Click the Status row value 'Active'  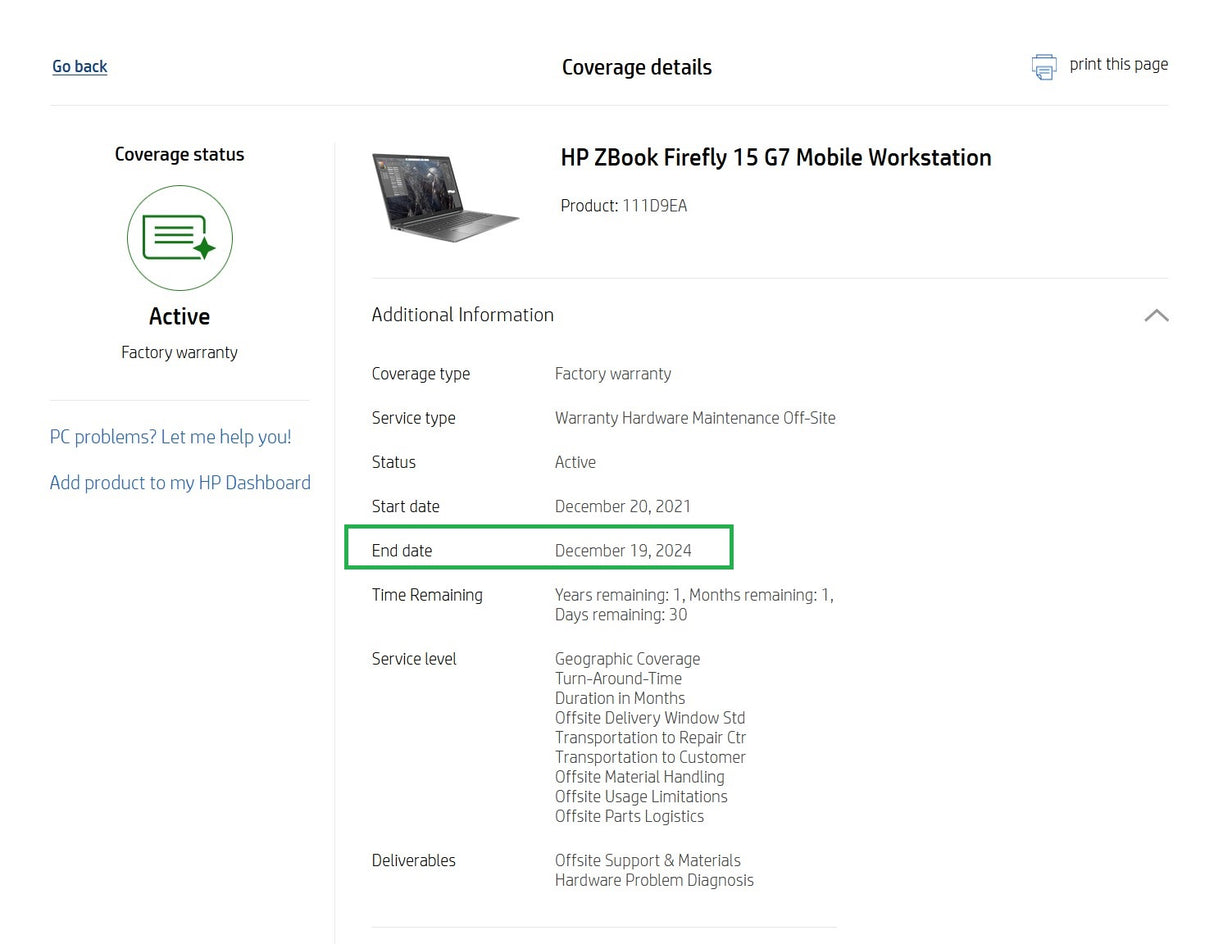tap(575, 462)
